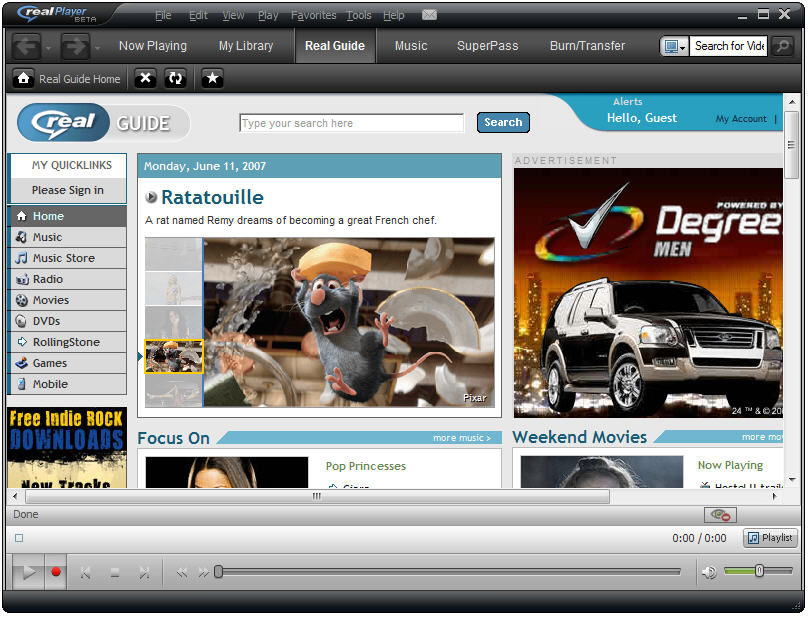This screenshot has width=810, height=619.
Task: Open the forward button history dropdown arrow
Action: (x=97, y=48)
